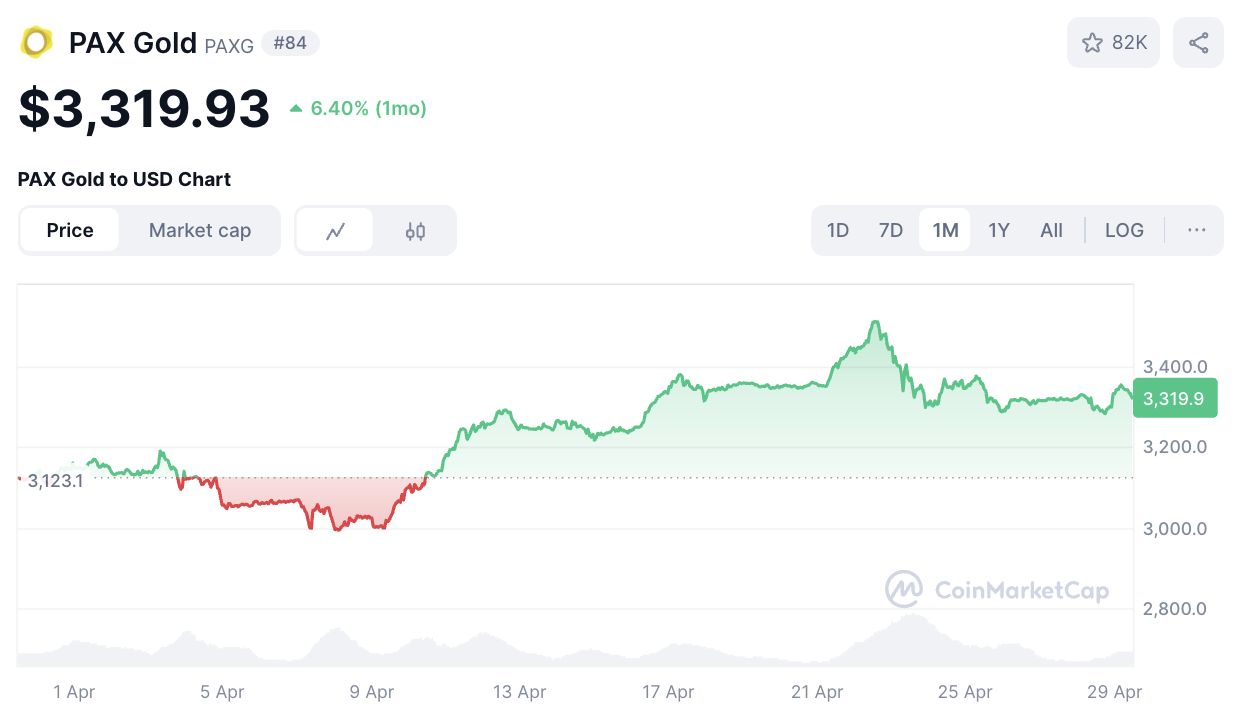Click the 3,123.1 baseline price label
The image size is (1234, 706).
pos(55,479)
